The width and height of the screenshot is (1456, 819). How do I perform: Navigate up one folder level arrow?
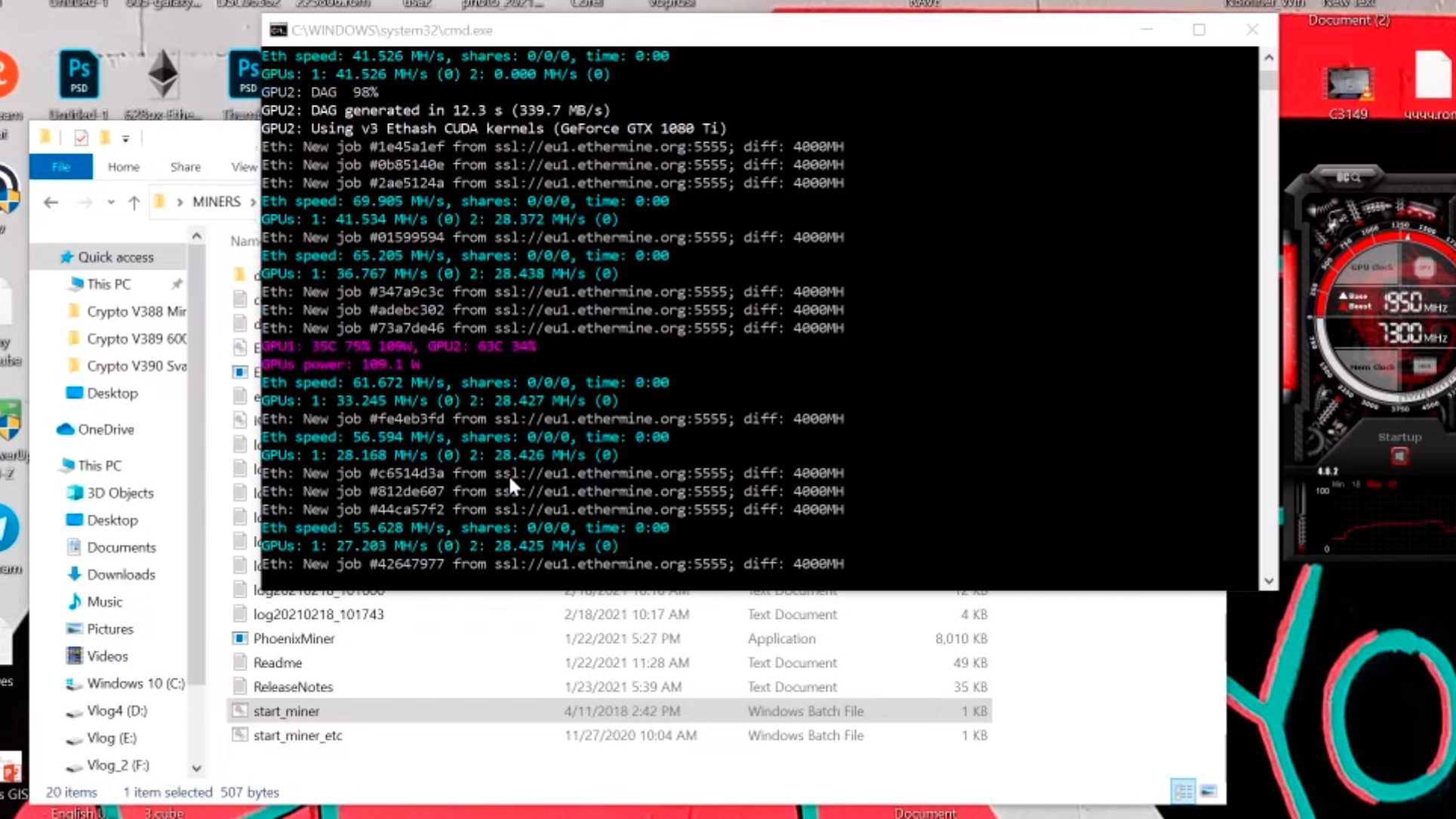[134, 202]
